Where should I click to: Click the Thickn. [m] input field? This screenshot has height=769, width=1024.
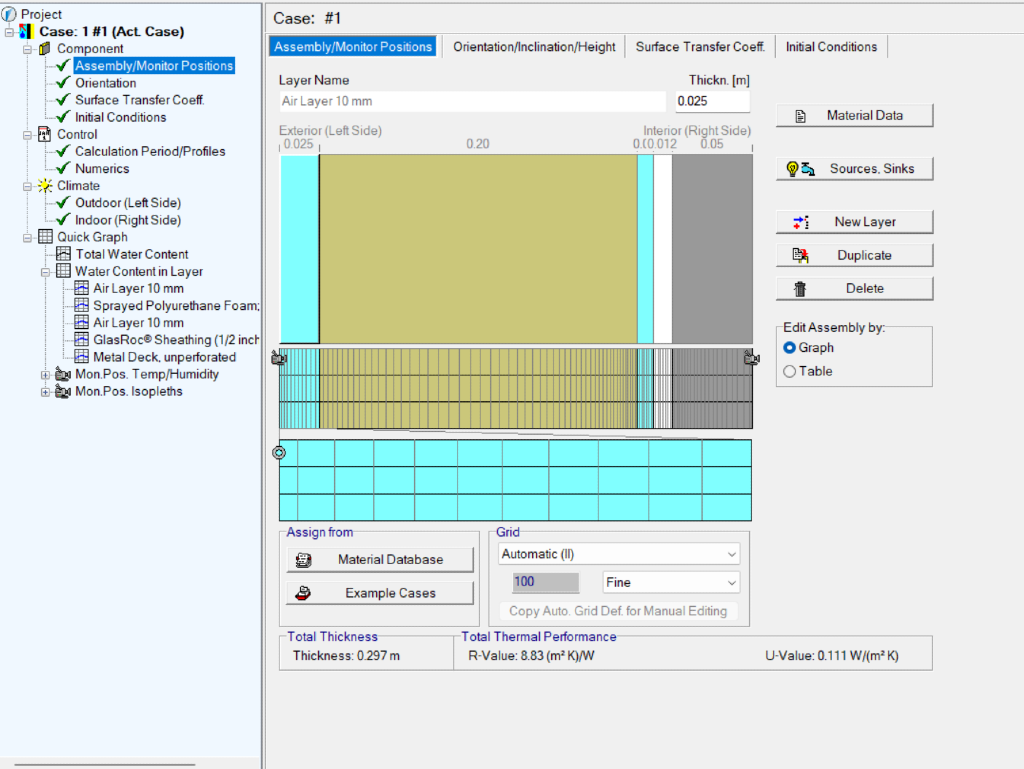click(x=712, y=101)
